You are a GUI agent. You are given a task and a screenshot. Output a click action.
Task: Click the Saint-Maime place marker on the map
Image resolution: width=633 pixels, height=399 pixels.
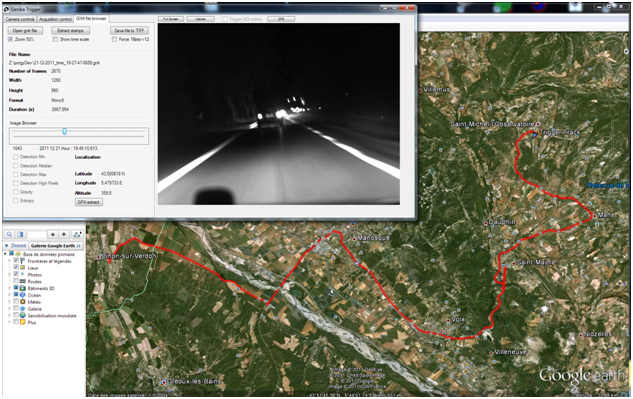pos(514,263)
